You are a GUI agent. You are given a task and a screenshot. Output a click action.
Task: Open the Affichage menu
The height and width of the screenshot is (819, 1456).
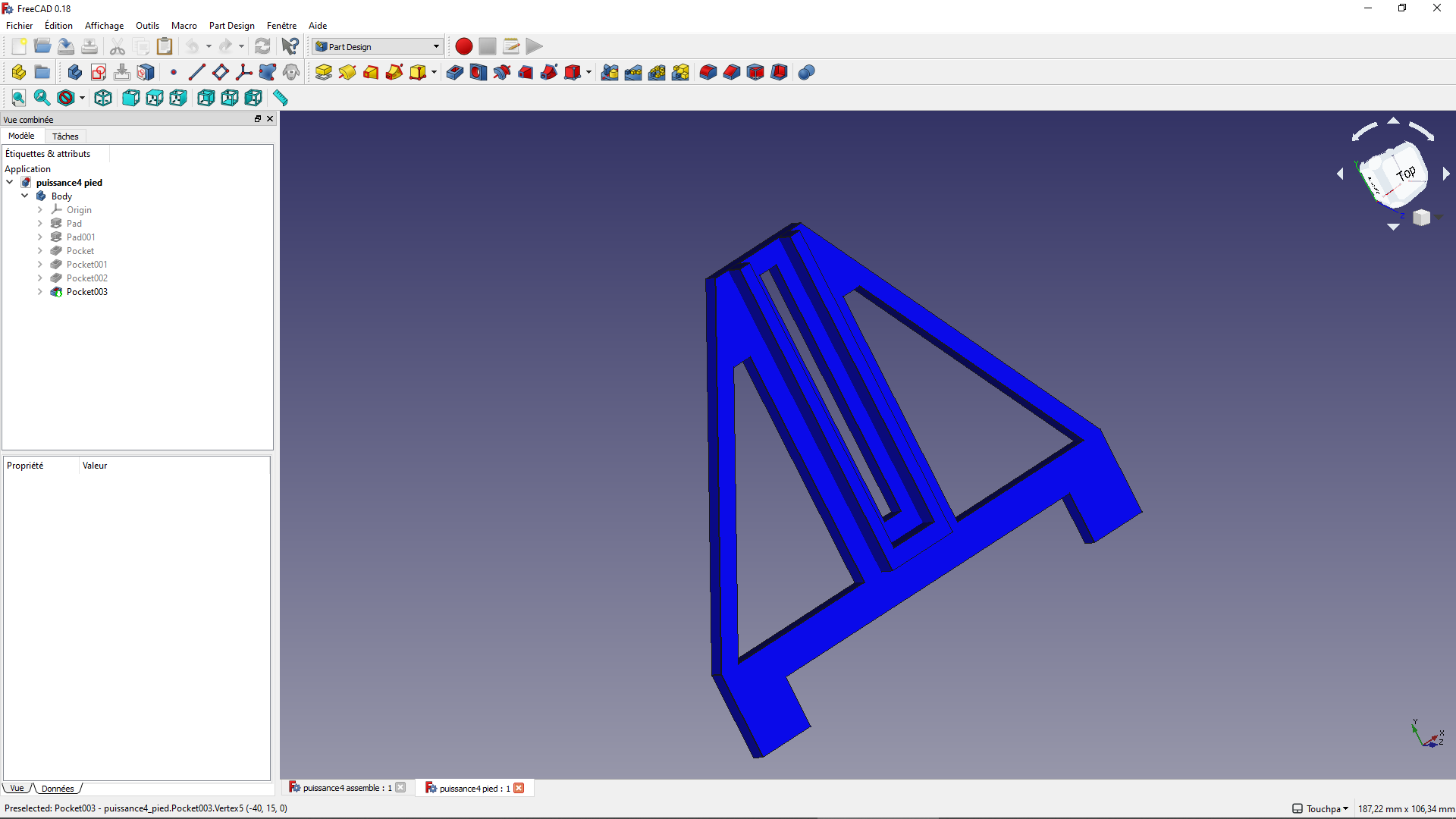click(x=104, y=25)
